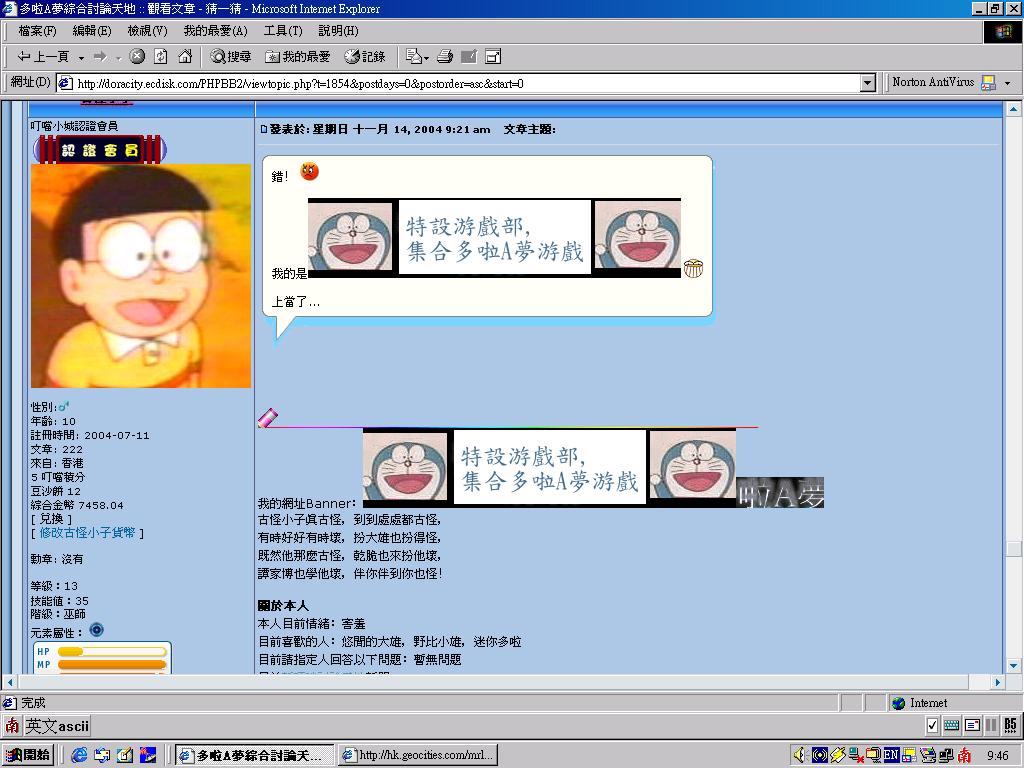Click the B5 encoding button on IME bar

tap(1011, 726)
